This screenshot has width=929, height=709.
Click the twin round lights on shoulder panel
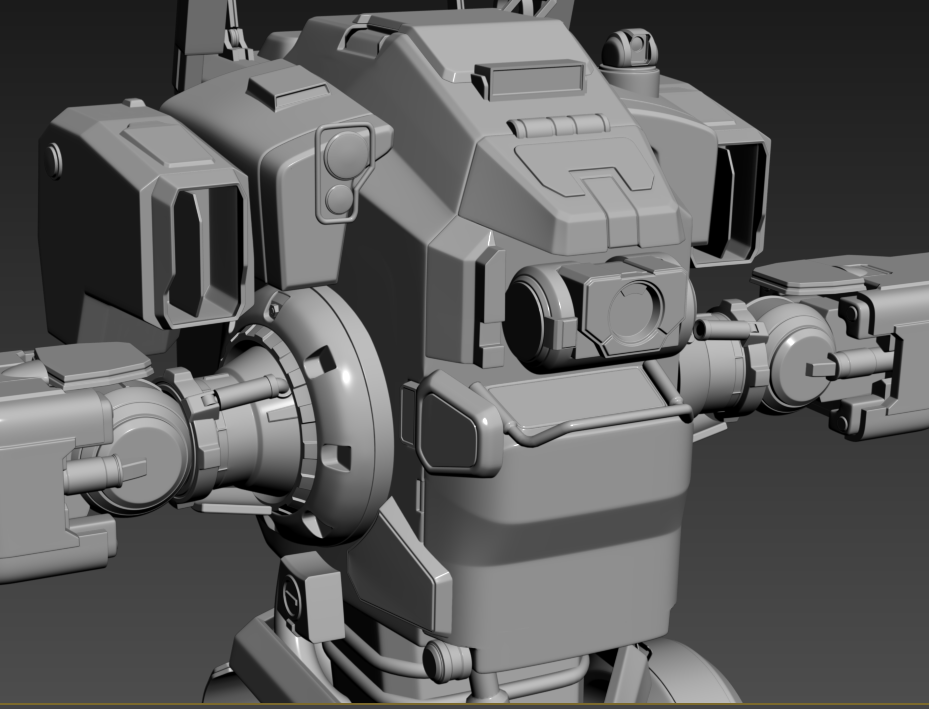344,173
